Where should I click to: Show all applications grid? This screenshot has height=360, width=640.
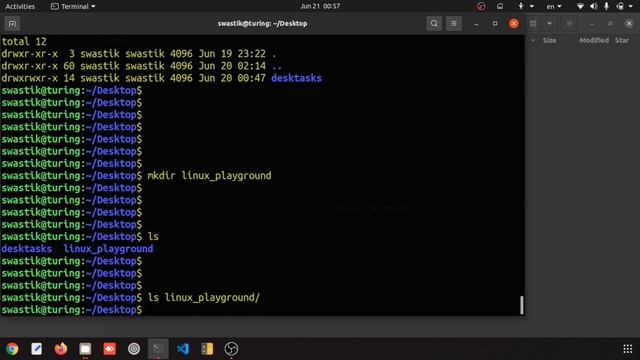point(627,349)
